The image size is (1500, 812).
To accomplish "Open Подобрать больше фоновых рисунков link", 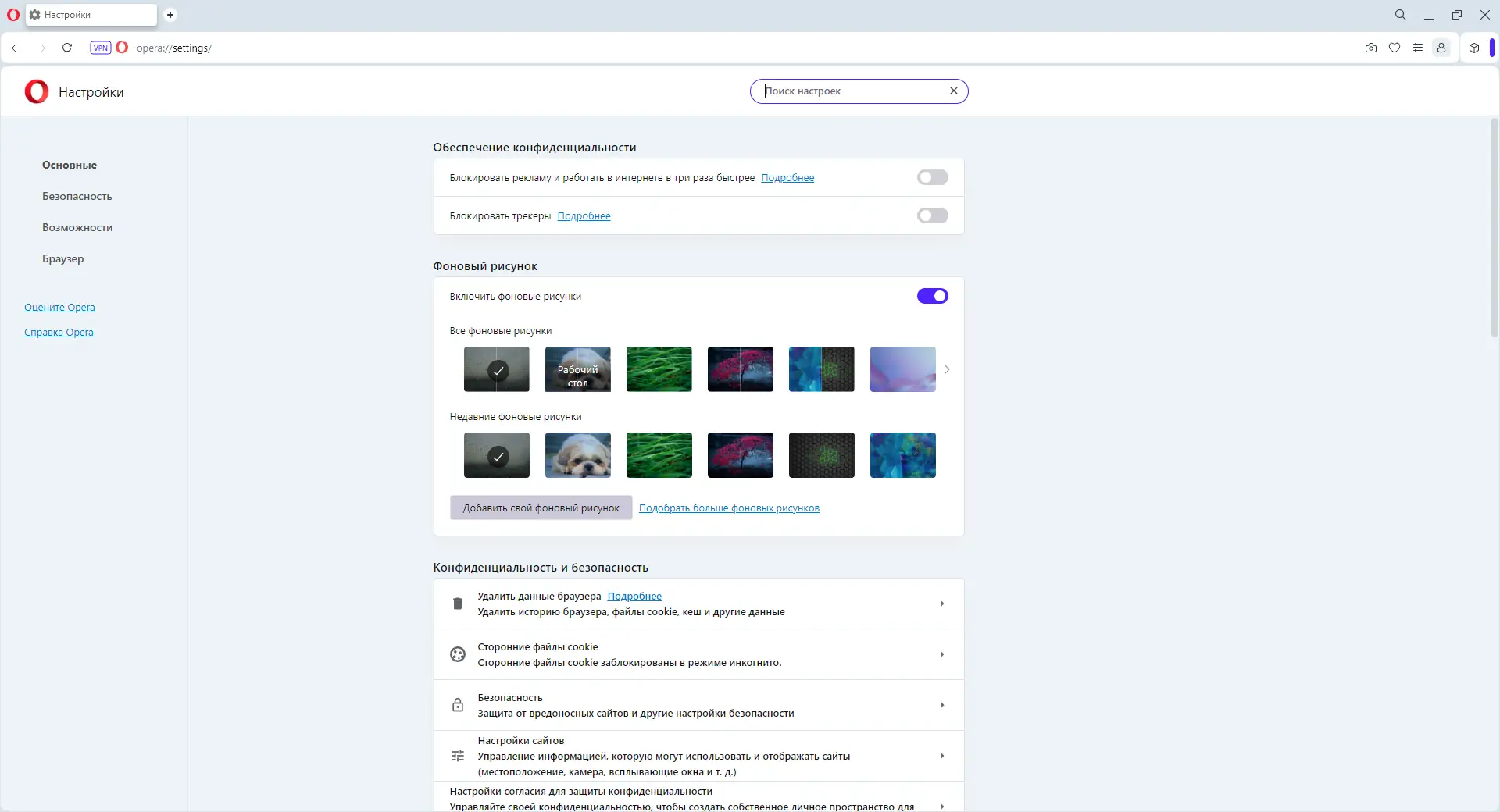I will pos(729,507).
